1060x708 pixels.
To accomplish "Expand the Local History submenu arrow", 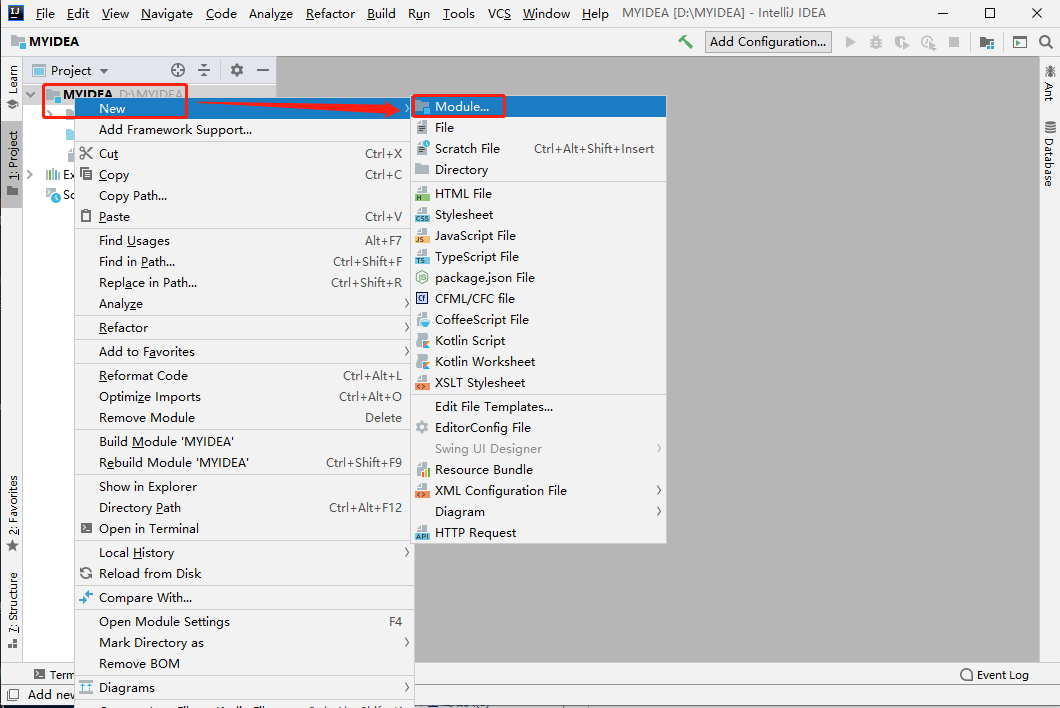I will (x=406, y=552).
